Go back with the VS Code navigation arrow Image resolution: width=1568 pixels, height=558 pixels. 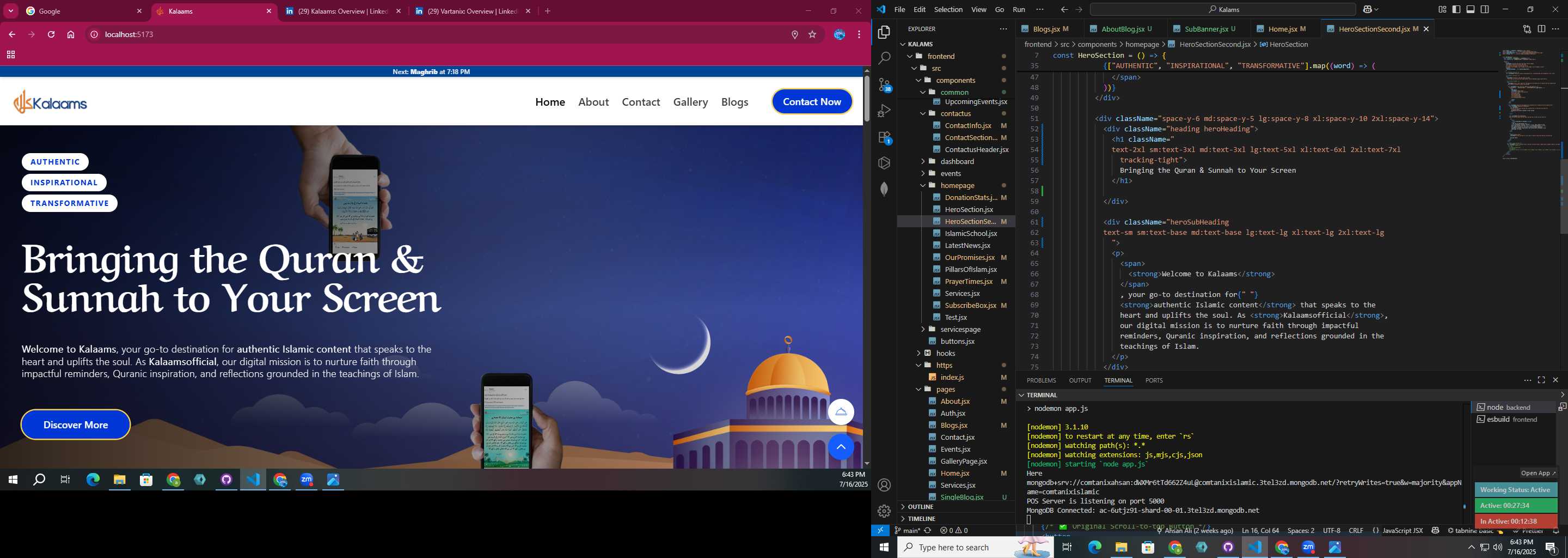coord(1064,9)
